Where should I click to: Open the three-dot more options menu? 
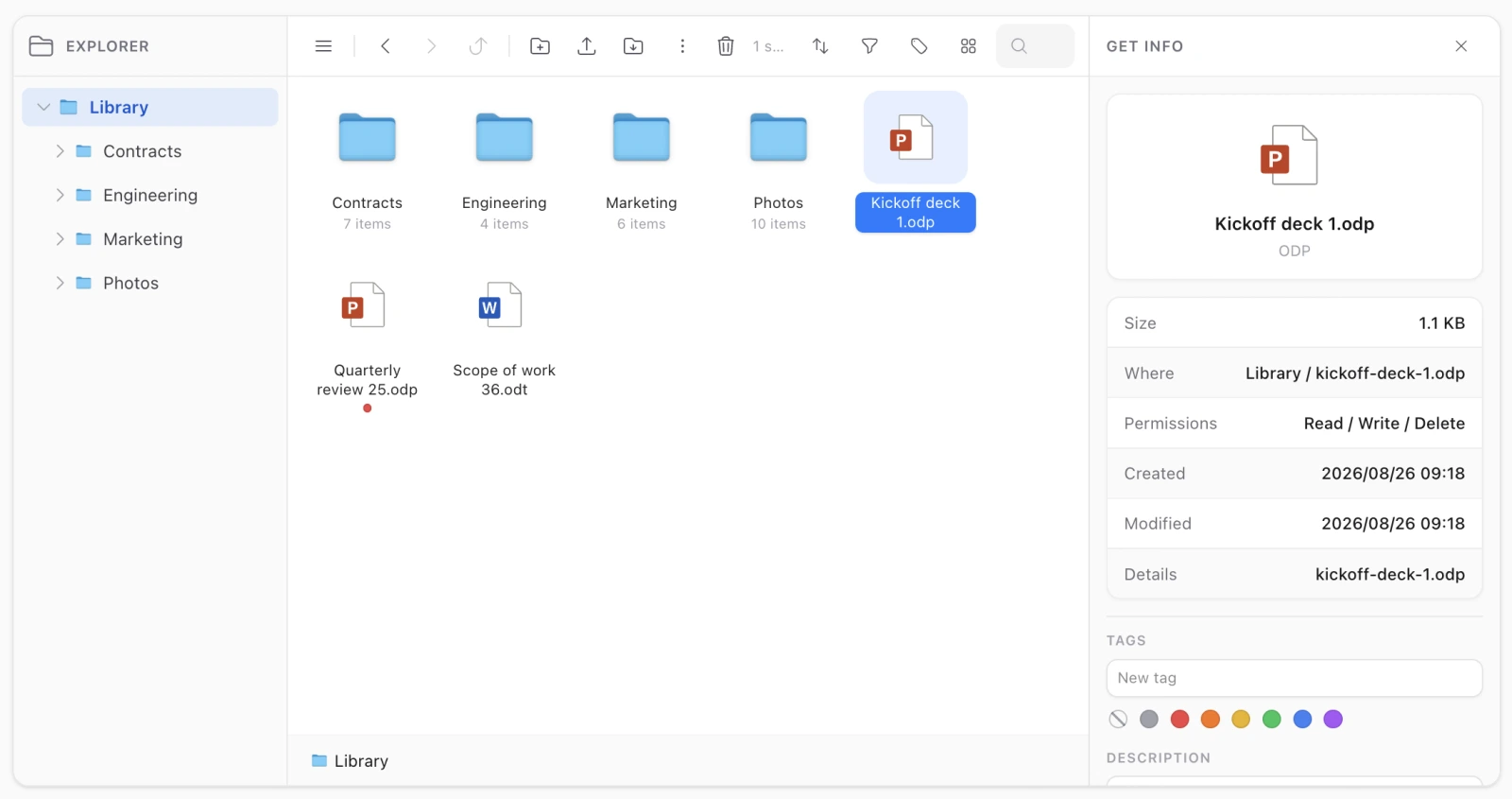pos(682,46)
